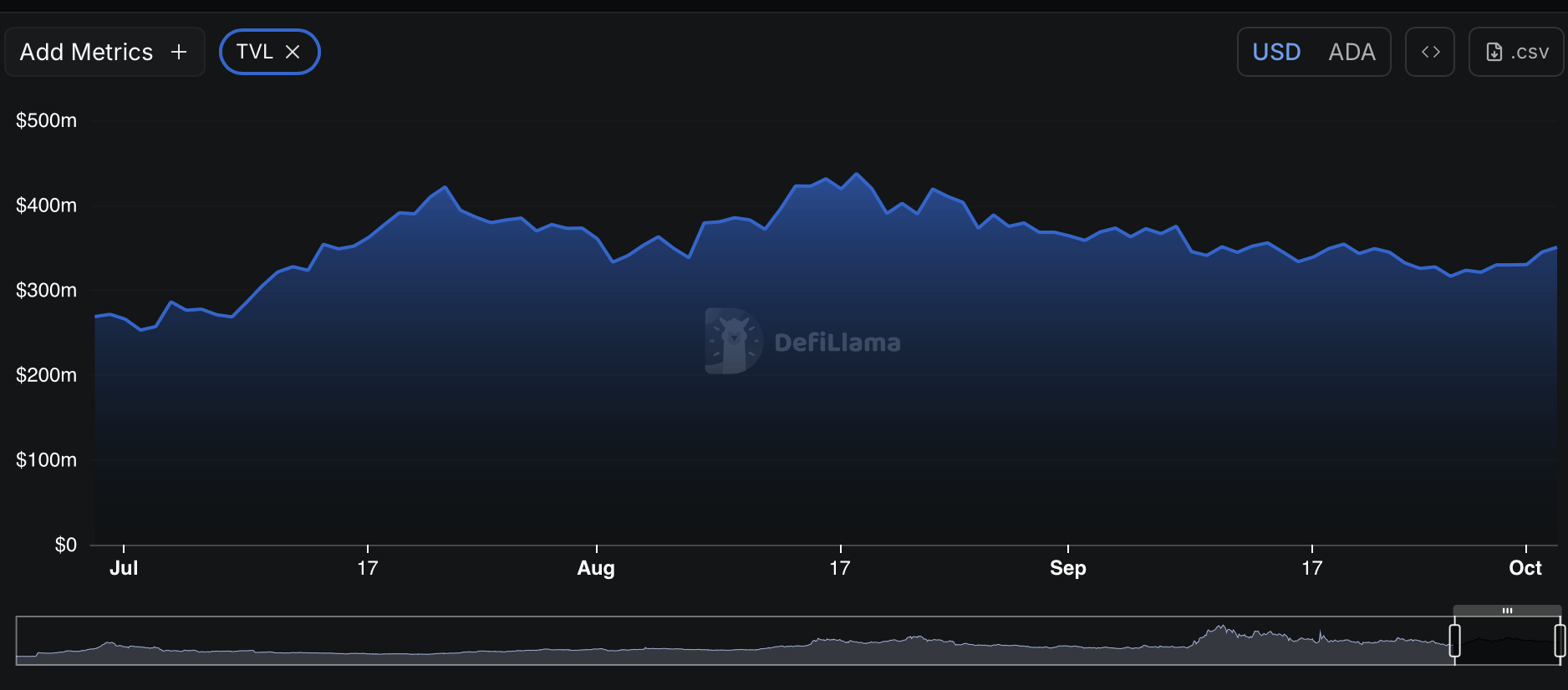Click the grip icon atop the range selector

(1507, 611)
